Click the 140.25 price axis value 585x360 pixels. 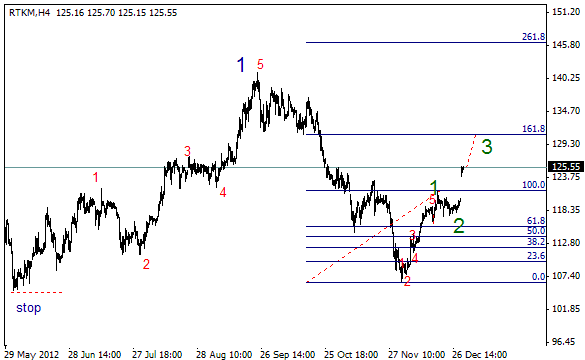[x=566, y=78]
